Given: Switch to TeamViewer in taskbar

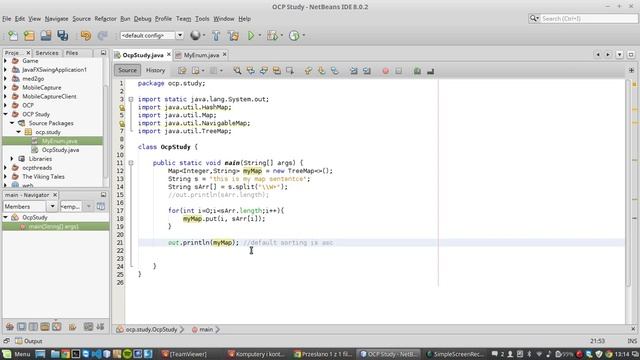Looking at the screenshot, I should tap(184, 354).
